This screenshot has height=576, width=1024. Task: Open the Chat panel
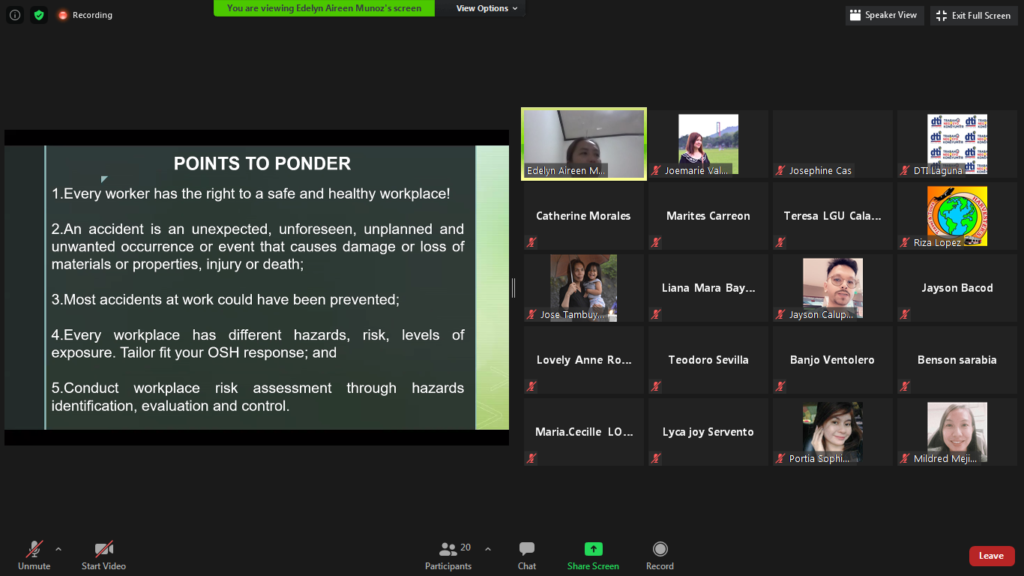(527, 555)
